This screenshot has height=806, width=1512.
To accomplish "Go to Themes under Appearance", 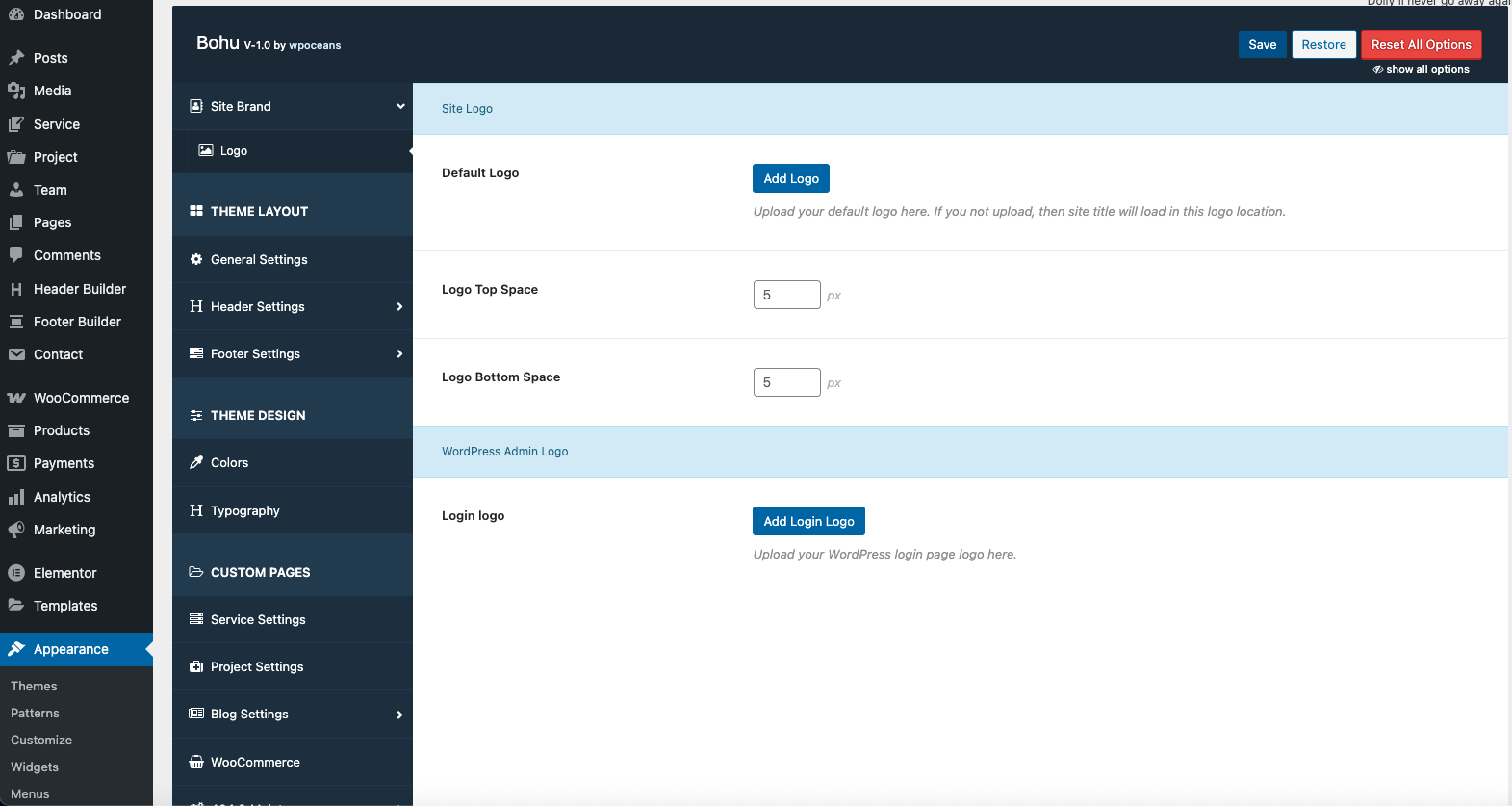I will click(x=34, y=687).
